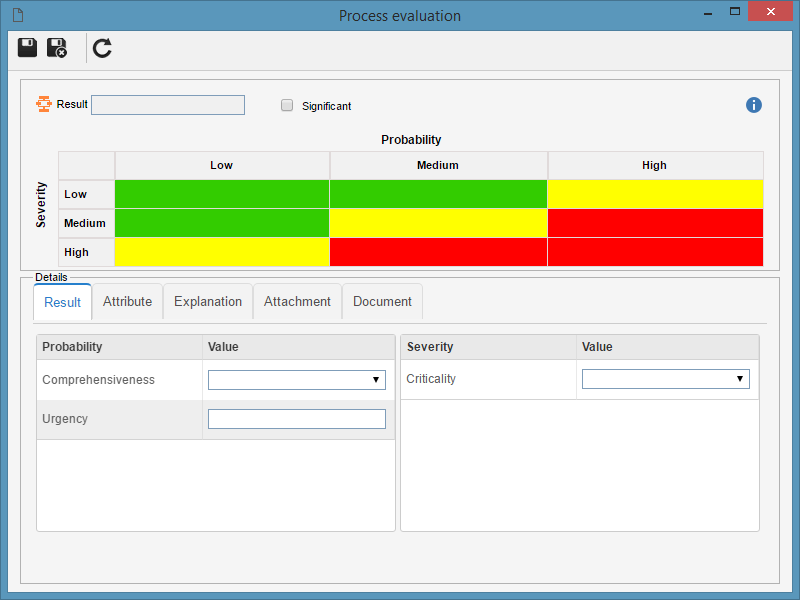Viewport: 800px width, 600px height.
Task: Select yellow cell High severity, Low probability
Action: coord(222,252)
